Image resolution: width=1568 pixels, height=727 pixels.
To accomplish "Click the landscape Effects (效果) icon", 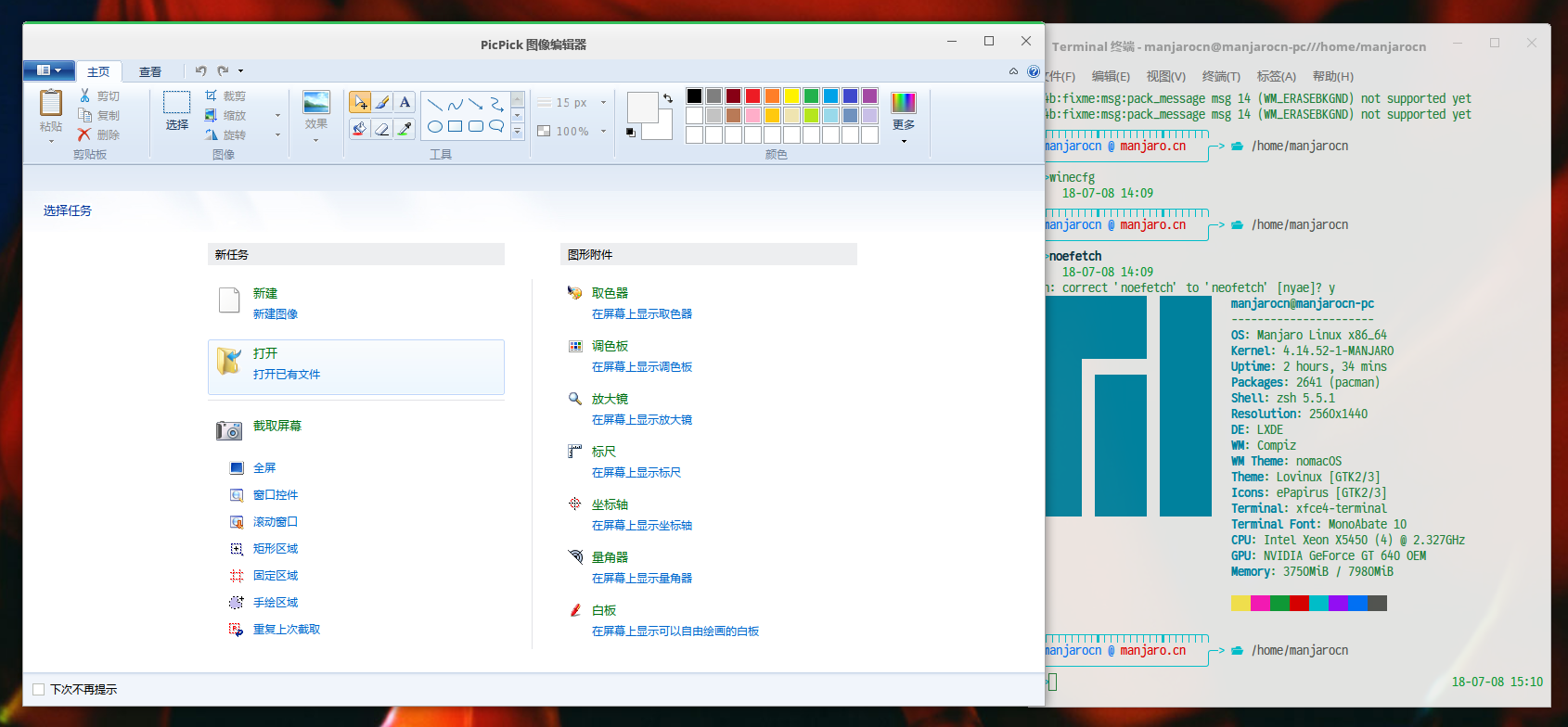I will [316, 102].
